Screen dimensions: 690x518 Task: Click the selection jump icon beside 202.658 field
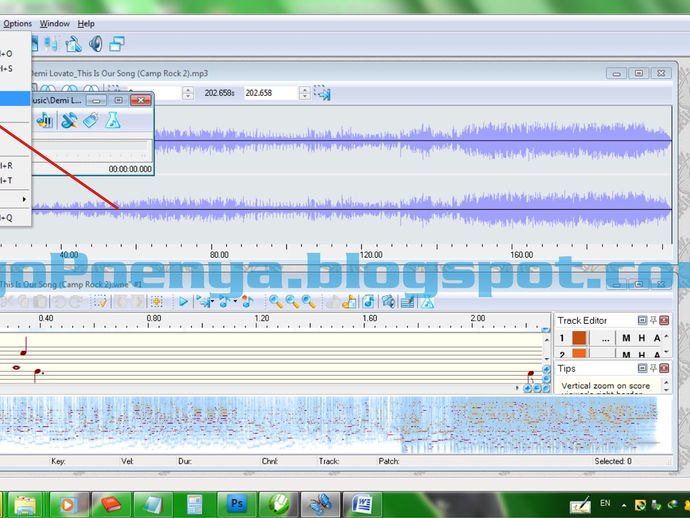(x=323, y=93)
